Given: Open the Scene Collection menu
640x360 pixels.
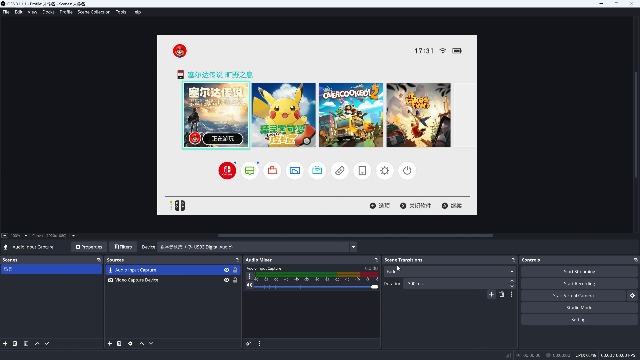Looking at the screenshot, I should click(x=94, y=12).
